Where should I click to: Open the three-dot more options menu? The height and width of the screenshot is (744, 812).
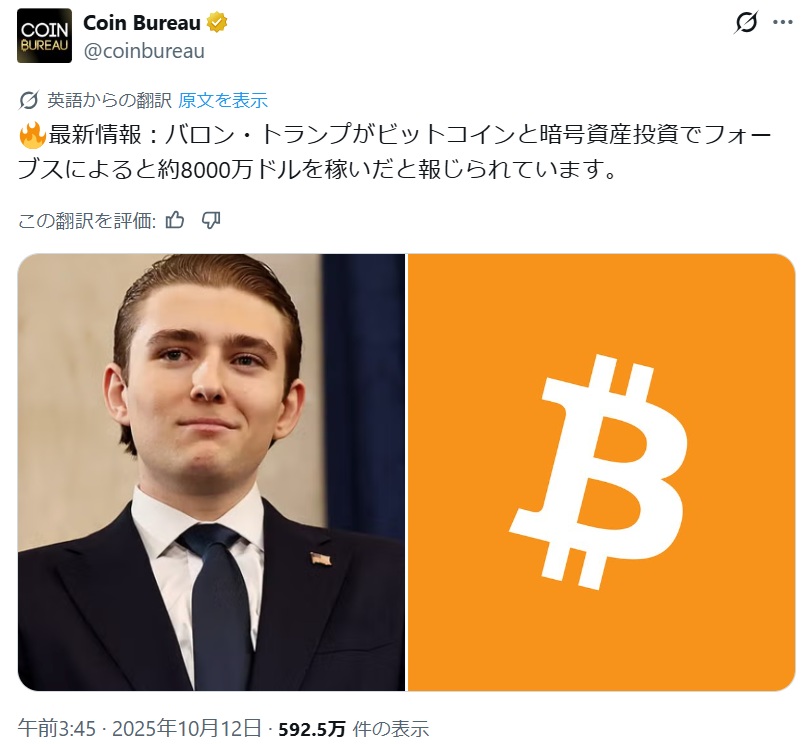(783, 22)
